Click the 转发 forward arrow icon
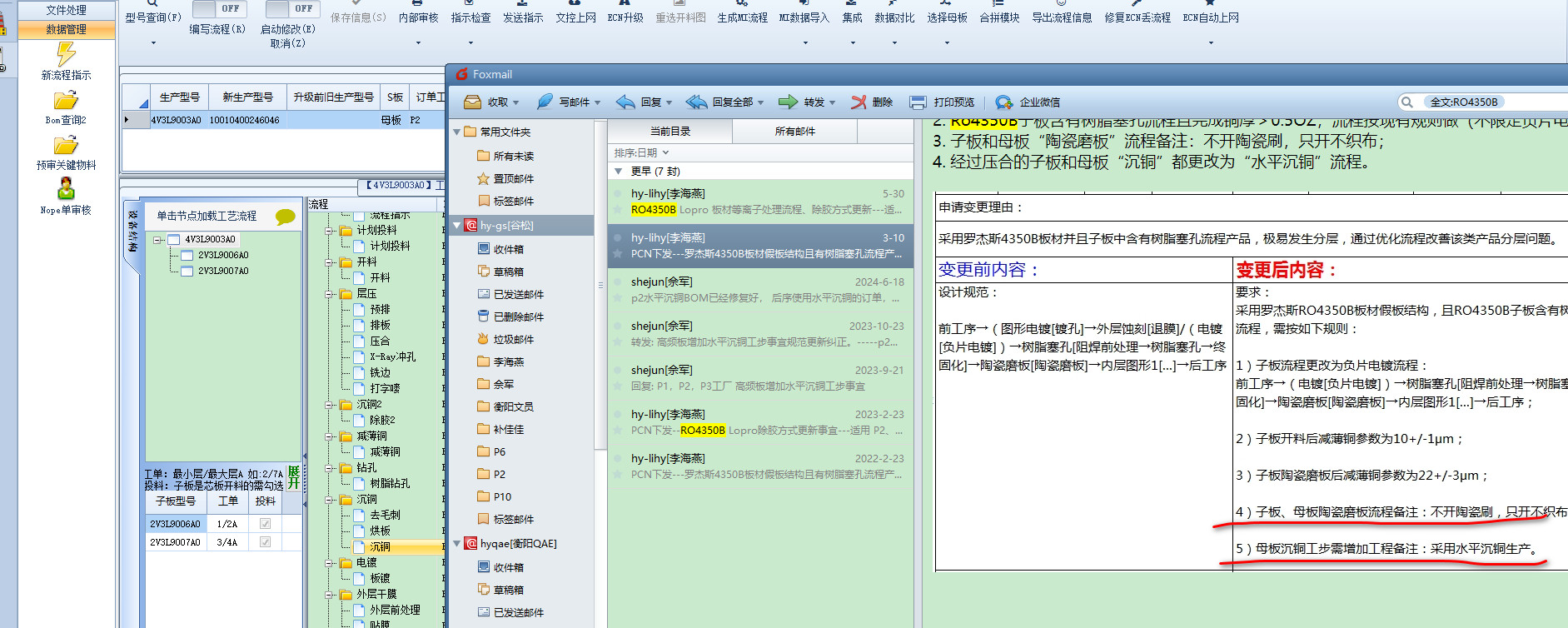The image size is (1568, 628). pyautogui.click(x=788, y=102)
